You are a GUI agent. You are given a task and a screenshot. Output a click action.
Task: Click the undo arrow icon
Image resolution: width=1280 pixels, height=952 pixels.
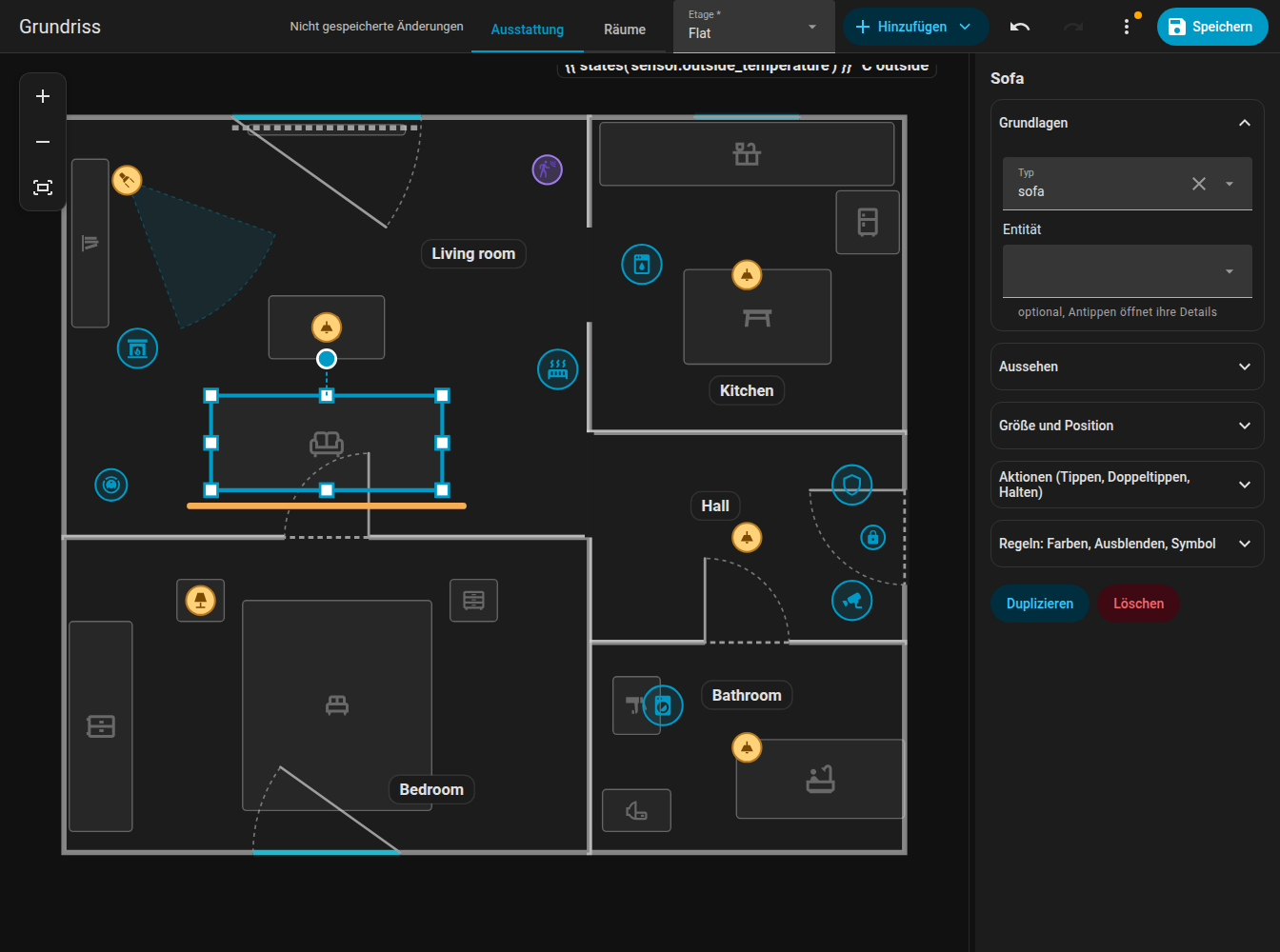(1020, 27)
